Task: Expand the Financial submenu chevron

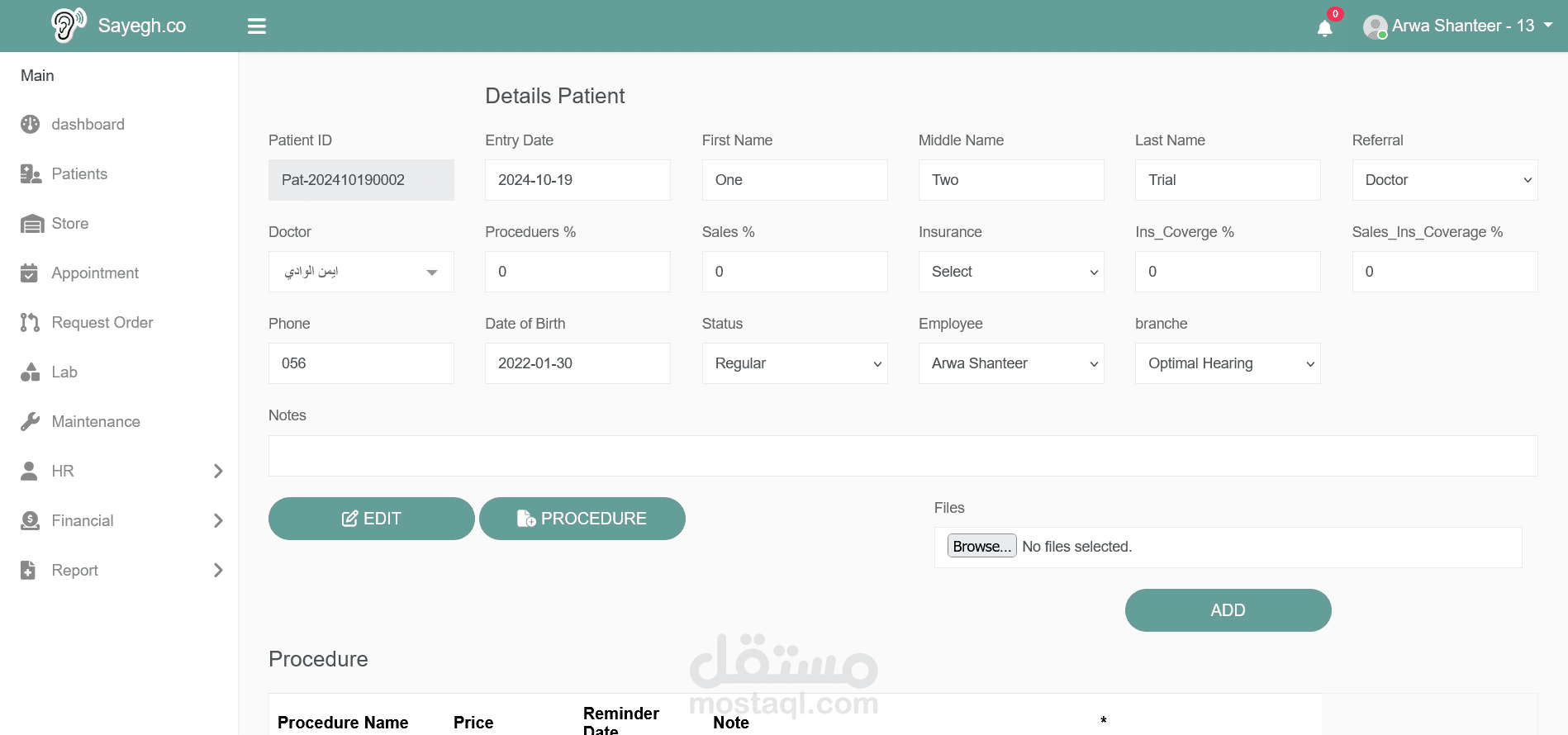Action: tap(218, 520)
